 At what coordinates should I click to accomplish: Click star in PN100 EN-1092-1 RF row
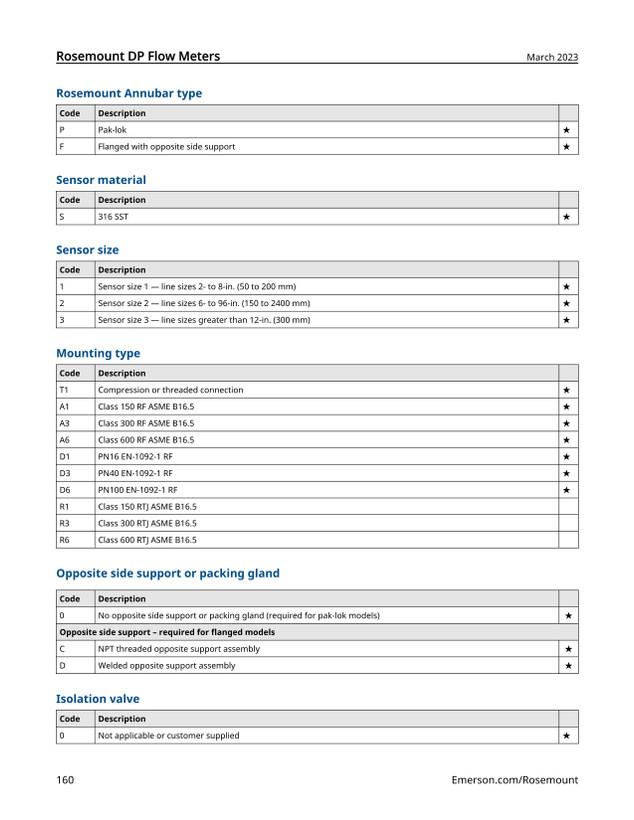point(567,490)
